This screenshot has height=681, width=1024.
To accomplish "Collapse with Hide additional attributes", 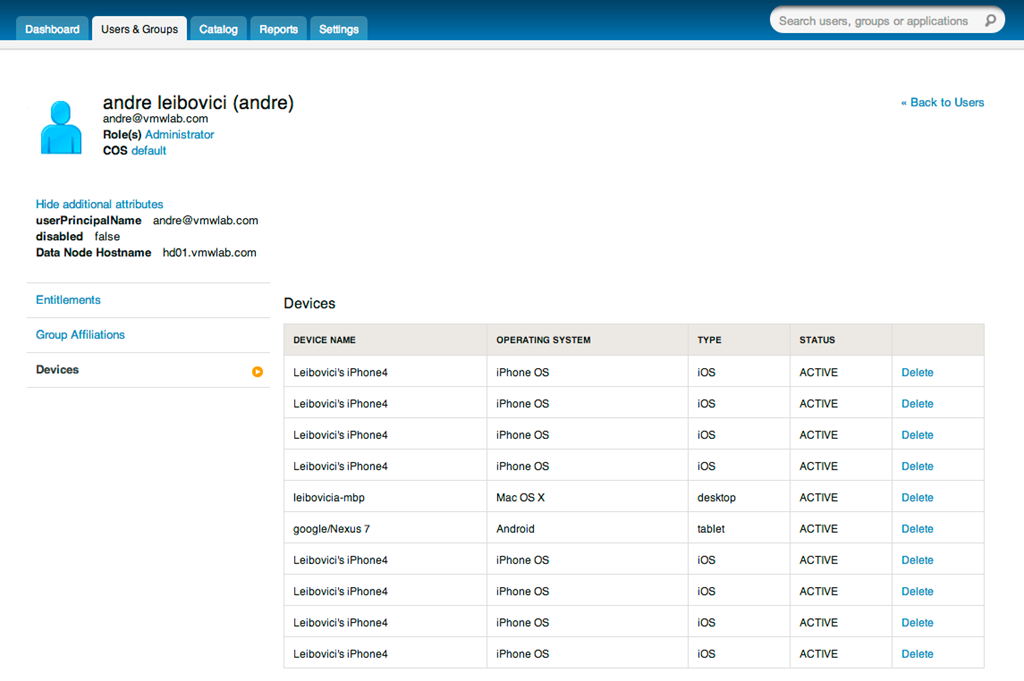I will (x=99, y=204).
